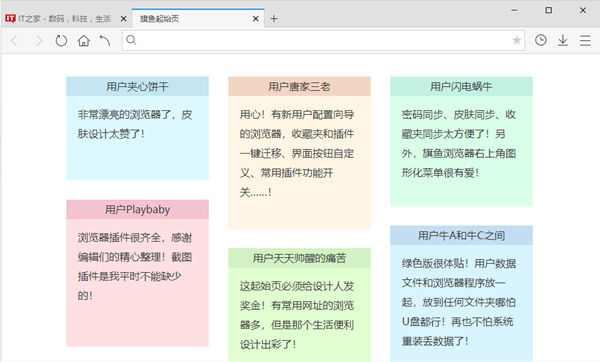Bookmark this page with the star
This screenshot has width=600, height=362.
(517, 40)
